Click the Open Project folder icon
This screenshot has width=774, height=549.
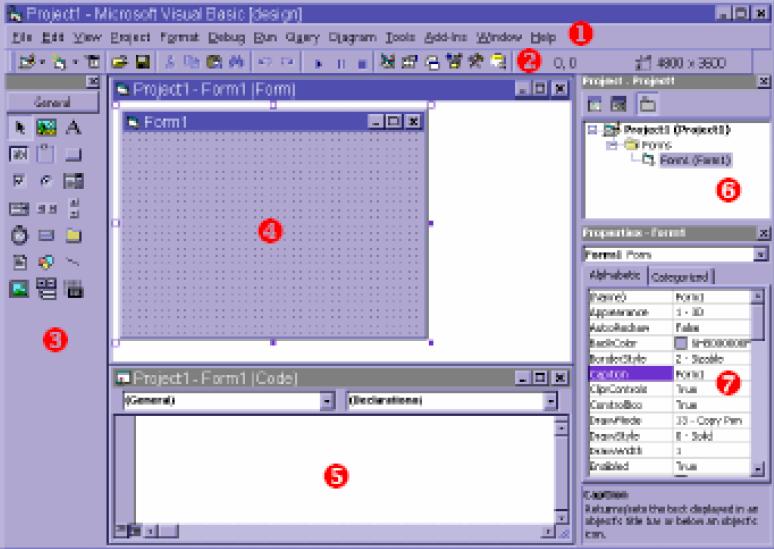(119, 62)
